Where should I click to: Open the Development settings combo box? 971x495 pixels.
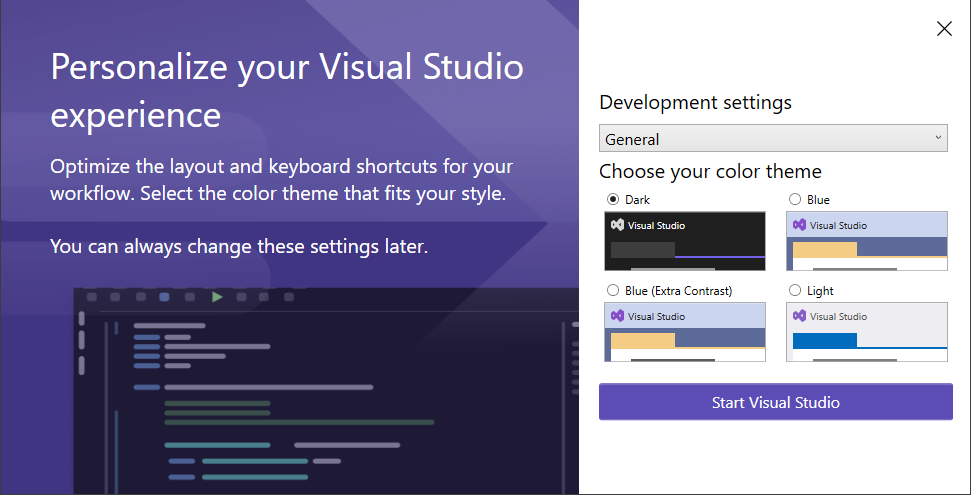(772, 139)
